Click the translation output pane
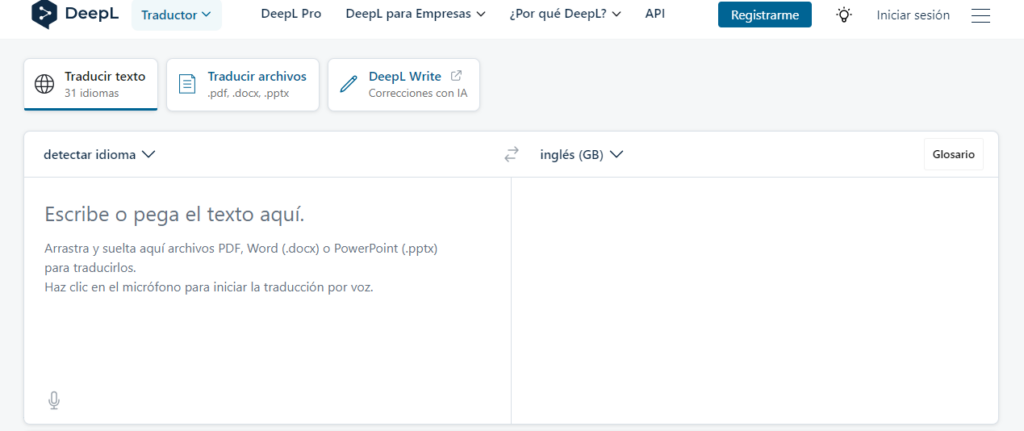1024x431 pixels. 755,300
